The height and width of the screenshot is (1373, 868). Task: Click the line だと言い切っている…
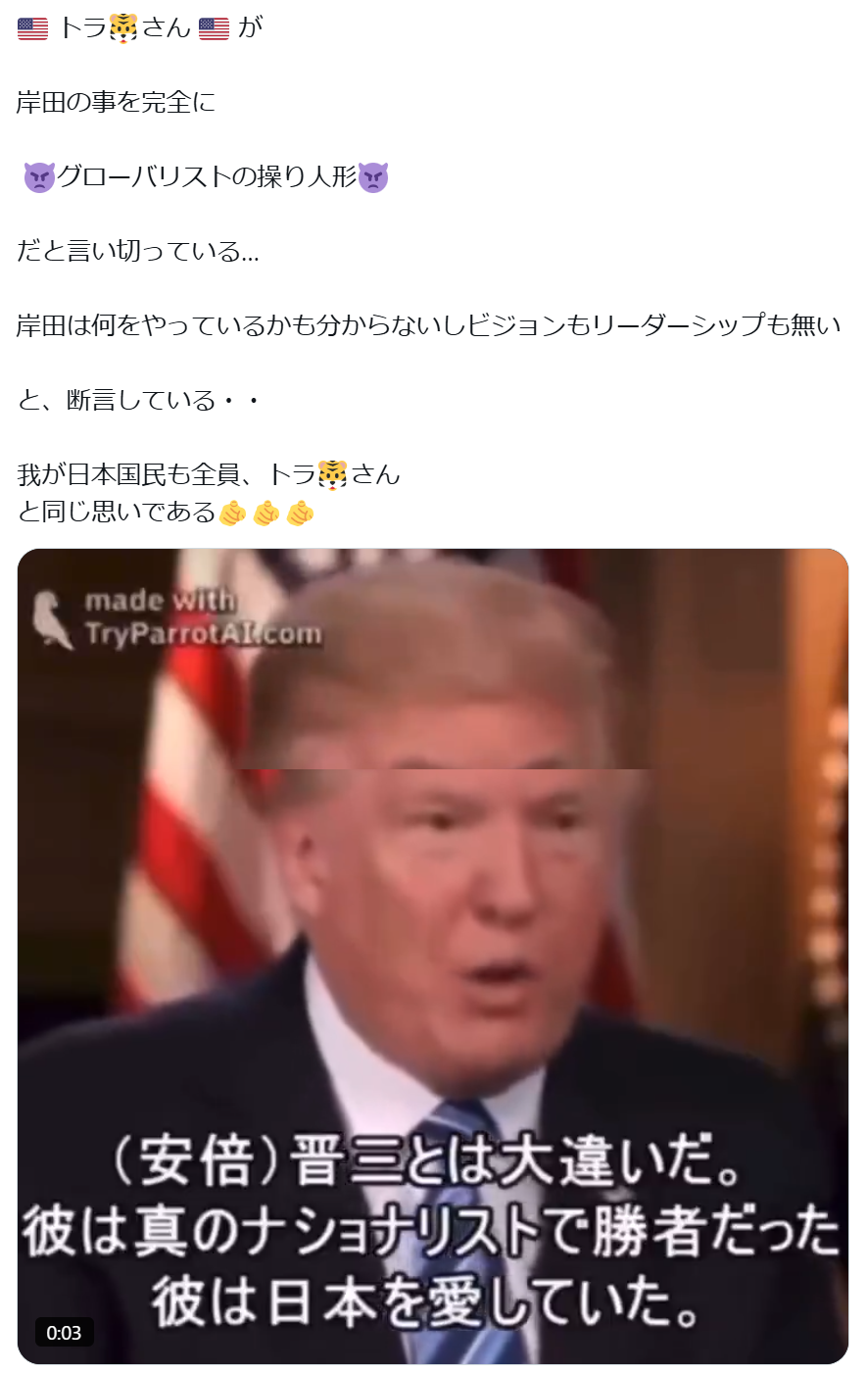click(x=138, y=252)
